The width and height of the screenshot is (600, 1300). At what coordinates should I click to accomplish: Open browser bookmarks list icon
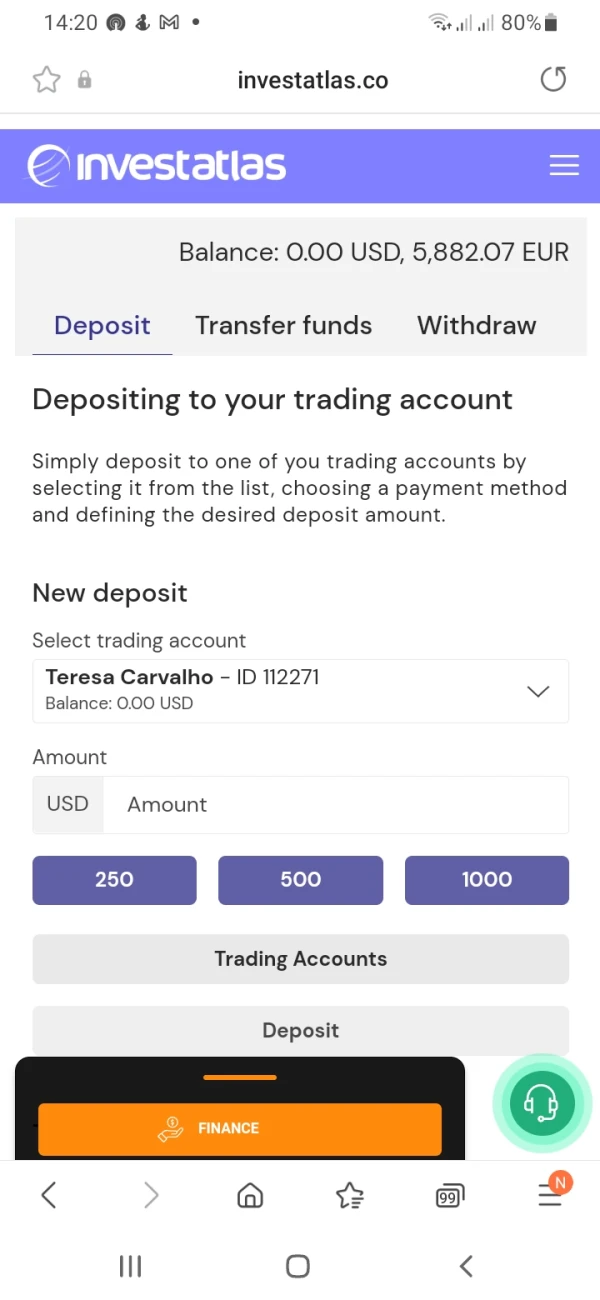tap(350, 1194)
